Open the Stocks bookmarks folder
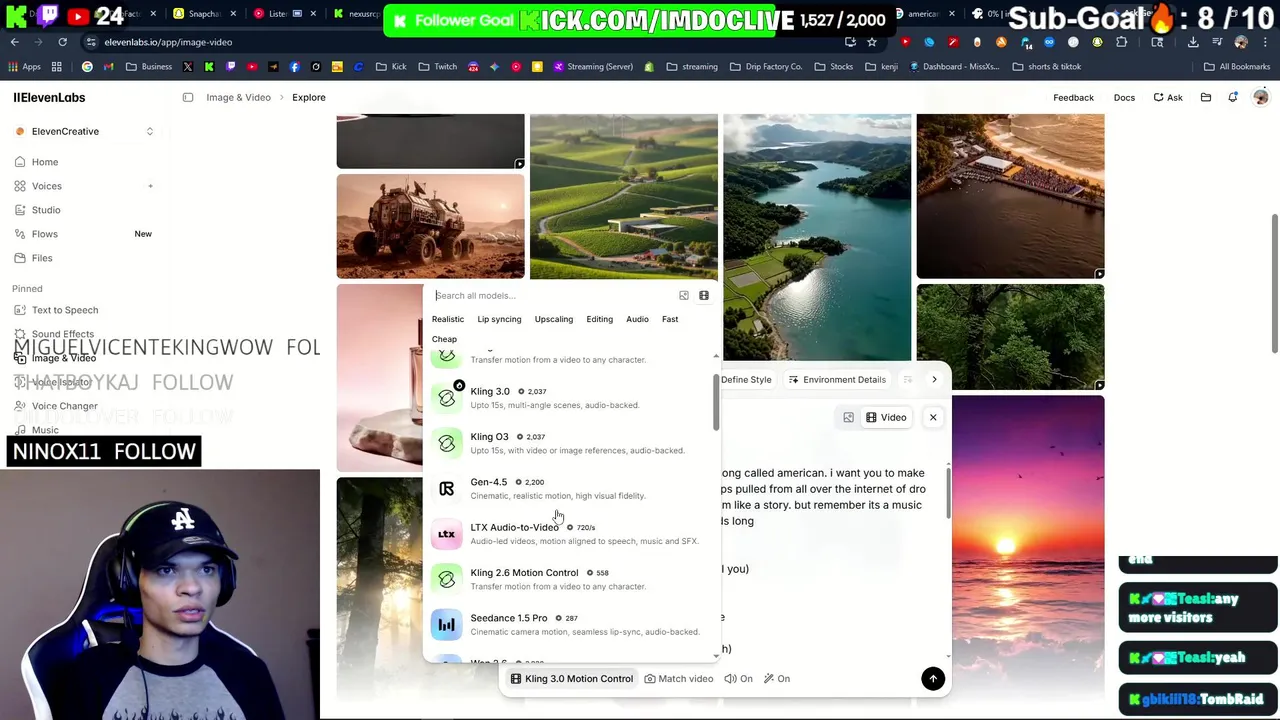 click(834, 66)
